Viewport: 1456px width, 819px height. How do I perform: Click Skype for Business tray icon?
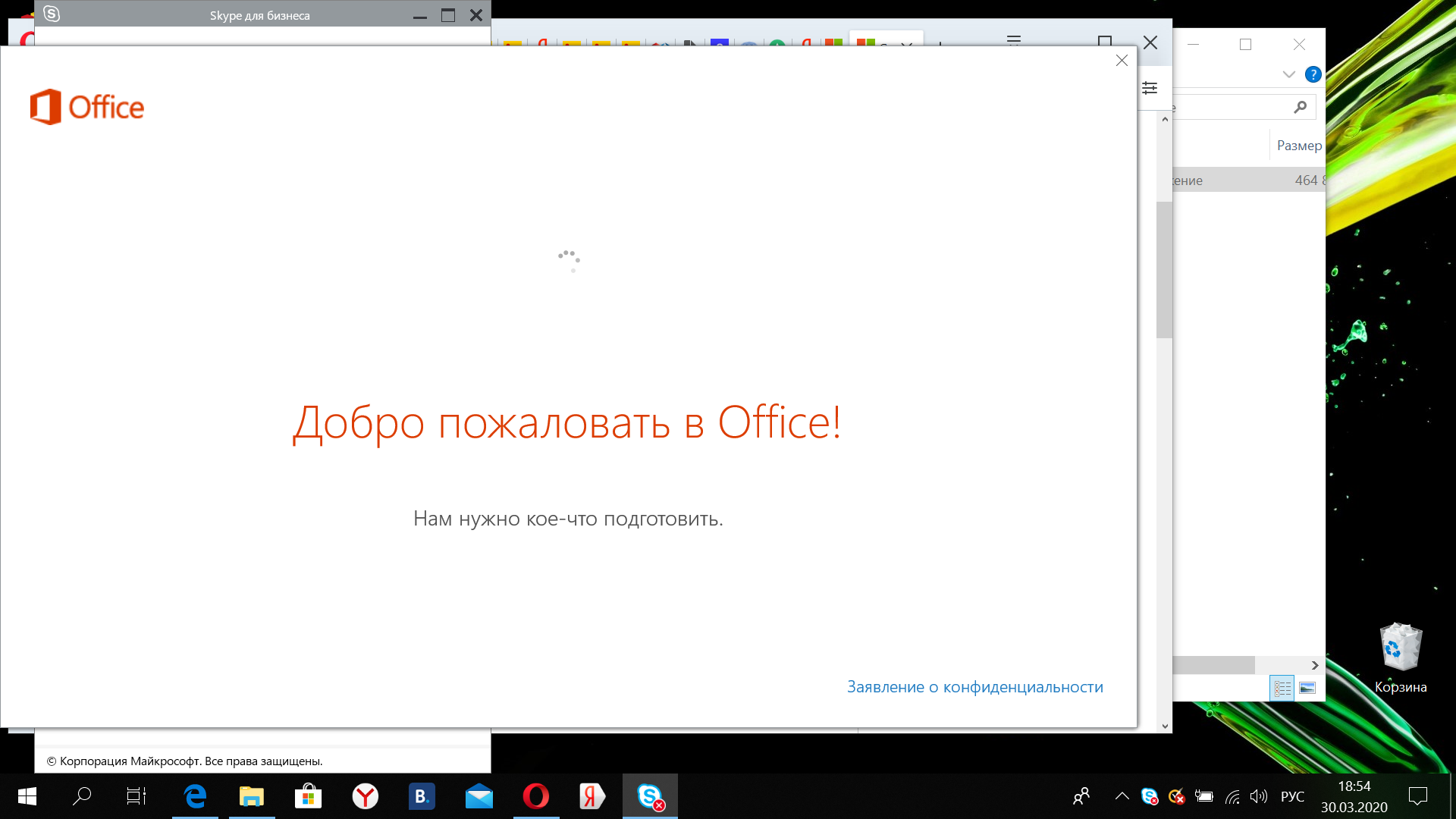tap(1150, 796)
